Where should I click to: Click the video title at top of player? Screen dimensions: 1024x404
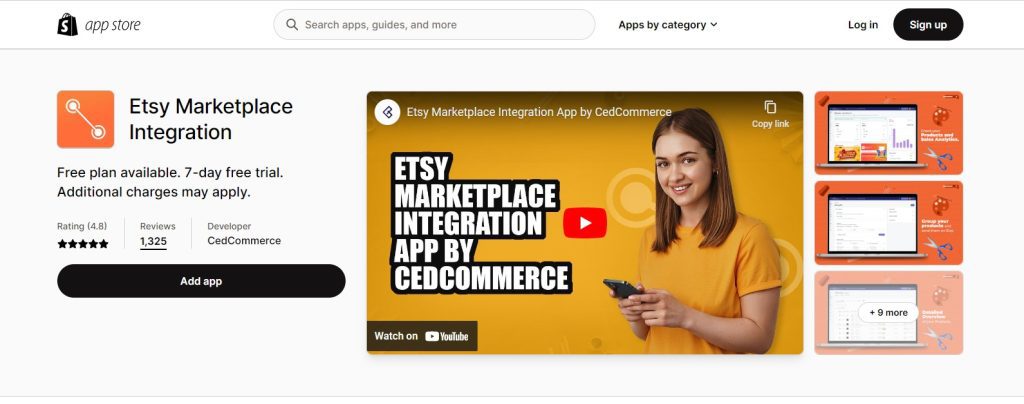(539, 112)
